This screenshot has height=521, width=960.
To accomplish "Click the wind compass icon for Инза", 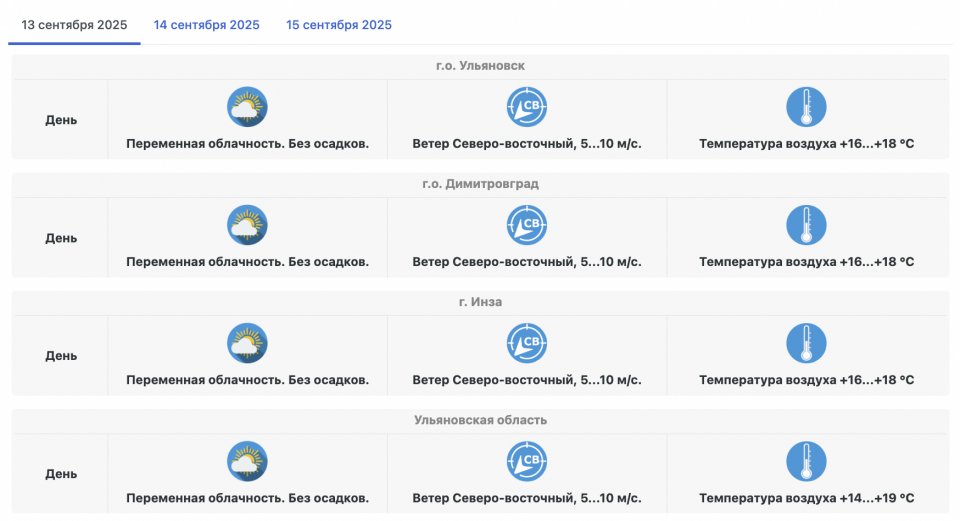I will pyautogui.click(x=527, y=343).
